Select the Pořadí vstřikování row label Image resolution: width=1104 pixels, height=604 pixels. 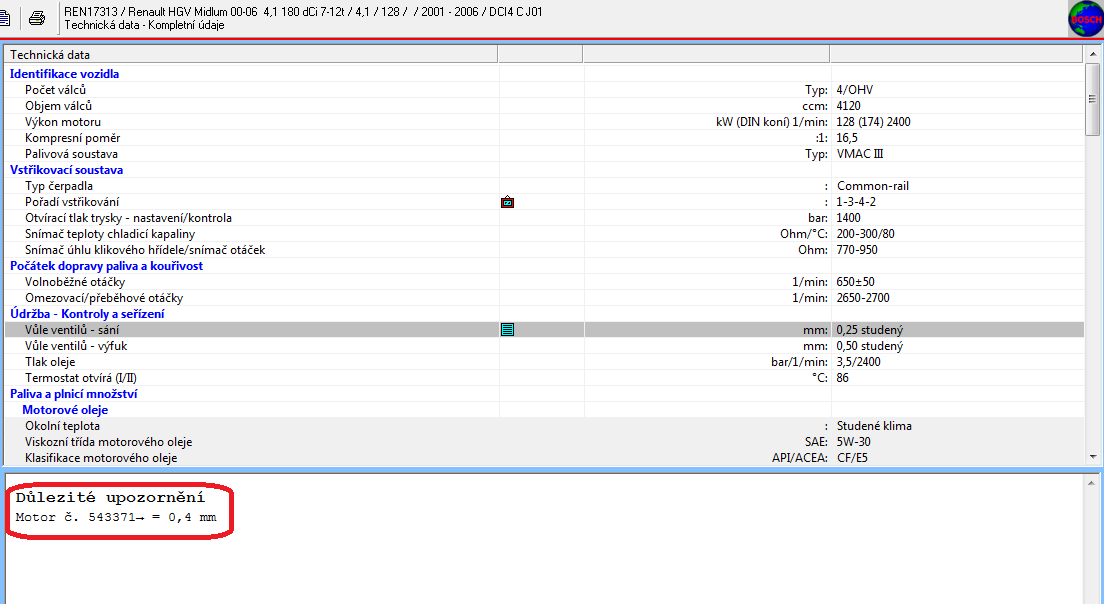point(72,202)
